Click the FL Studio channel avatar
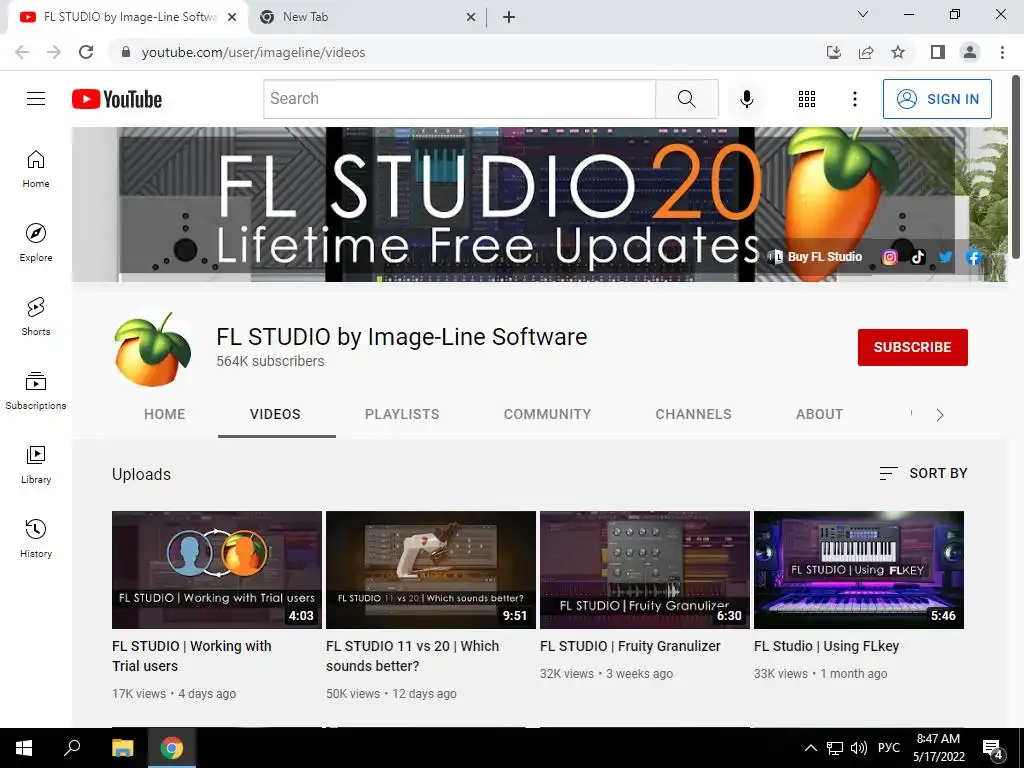The image size is (1024, 768). point(152,349)
